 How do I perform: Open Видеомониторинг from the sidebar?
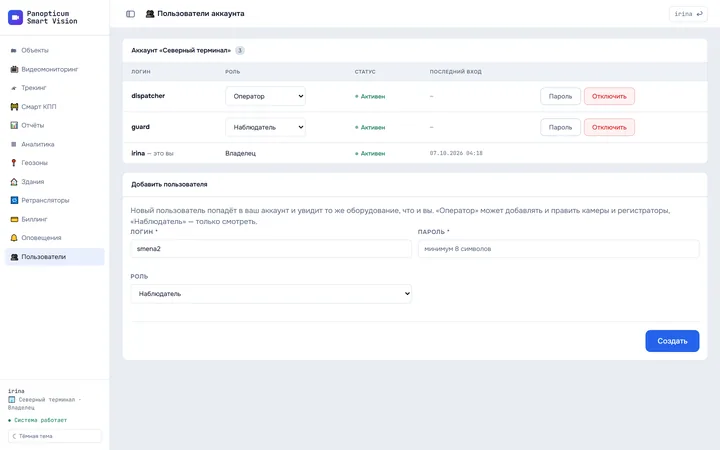pos(55,69)
